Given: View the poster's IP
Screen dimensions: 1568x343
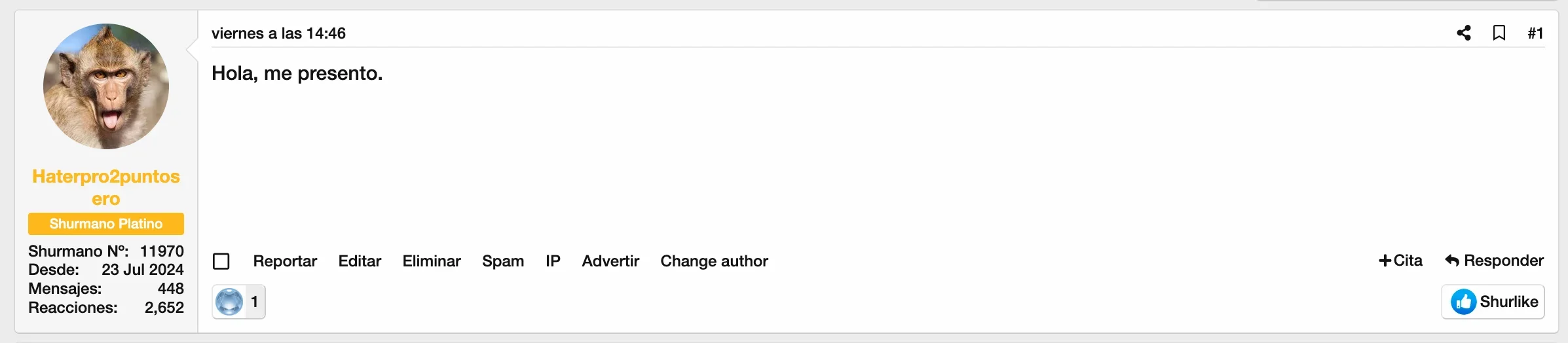Looking at the screenshot, I should click(x=553, y=261).
